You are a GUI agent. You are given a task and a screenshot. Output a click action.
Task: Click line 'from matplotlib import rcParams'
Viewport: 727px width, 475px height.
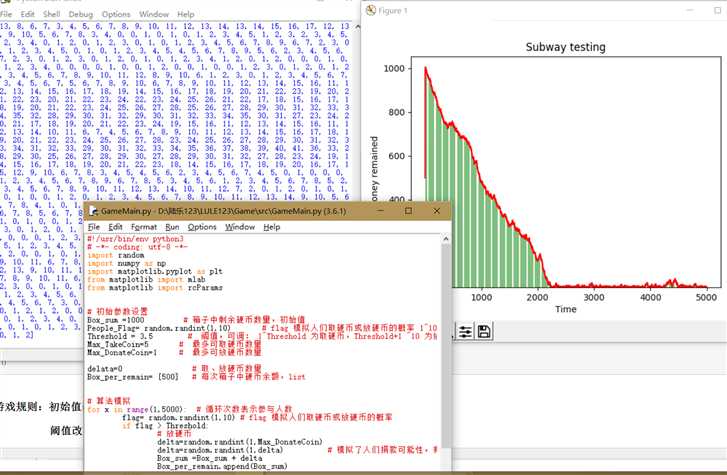155,288
